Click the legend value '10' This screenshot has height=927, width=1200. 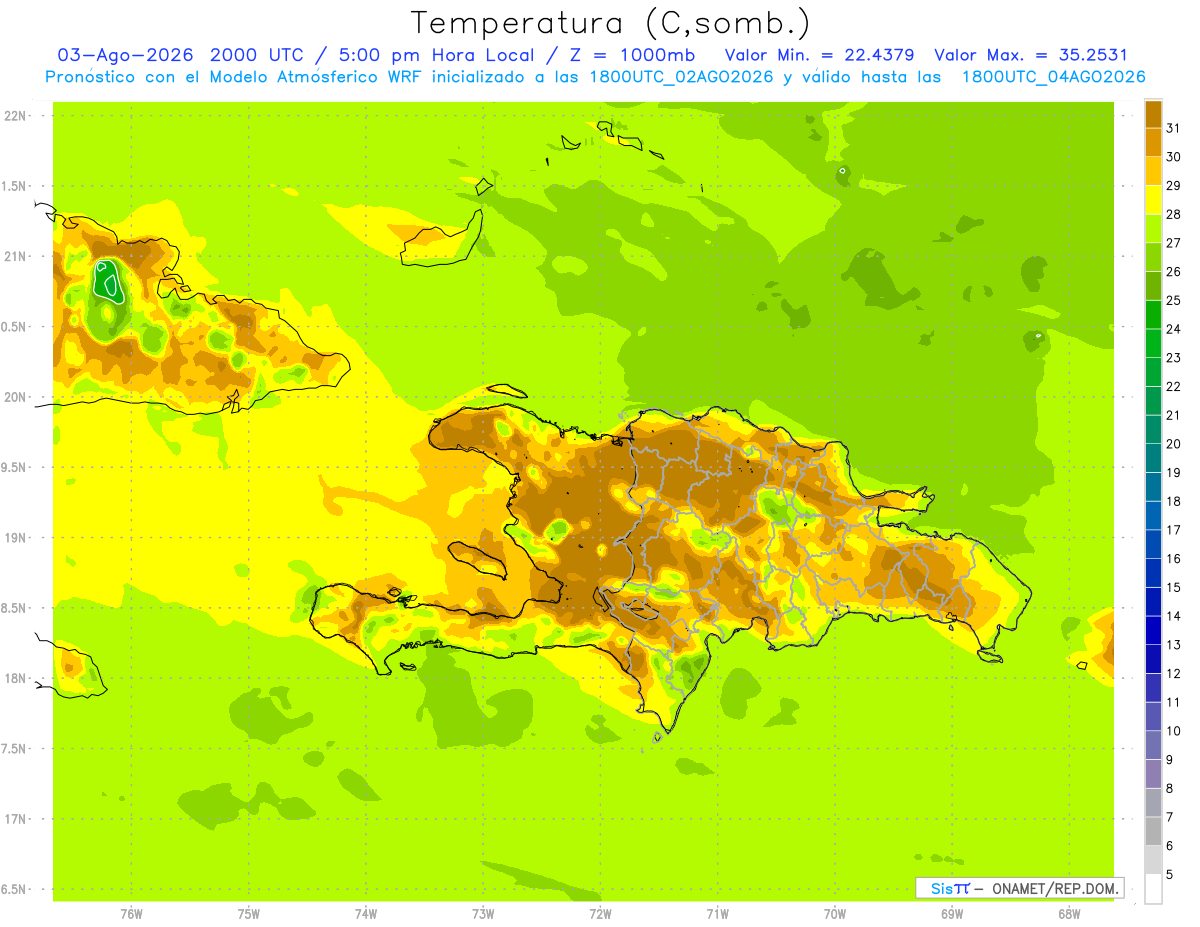(x=1173, y=731)
